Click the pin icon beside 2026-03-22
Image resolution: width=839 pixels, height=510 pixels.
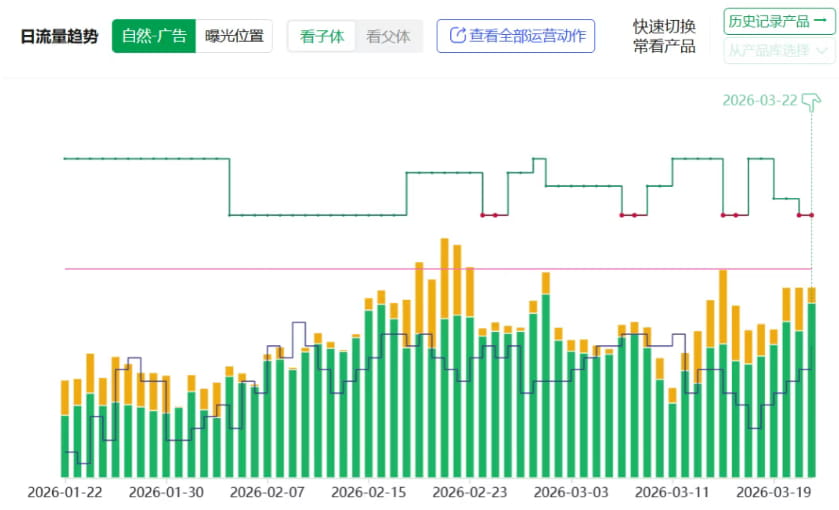[x=811, y=100]
